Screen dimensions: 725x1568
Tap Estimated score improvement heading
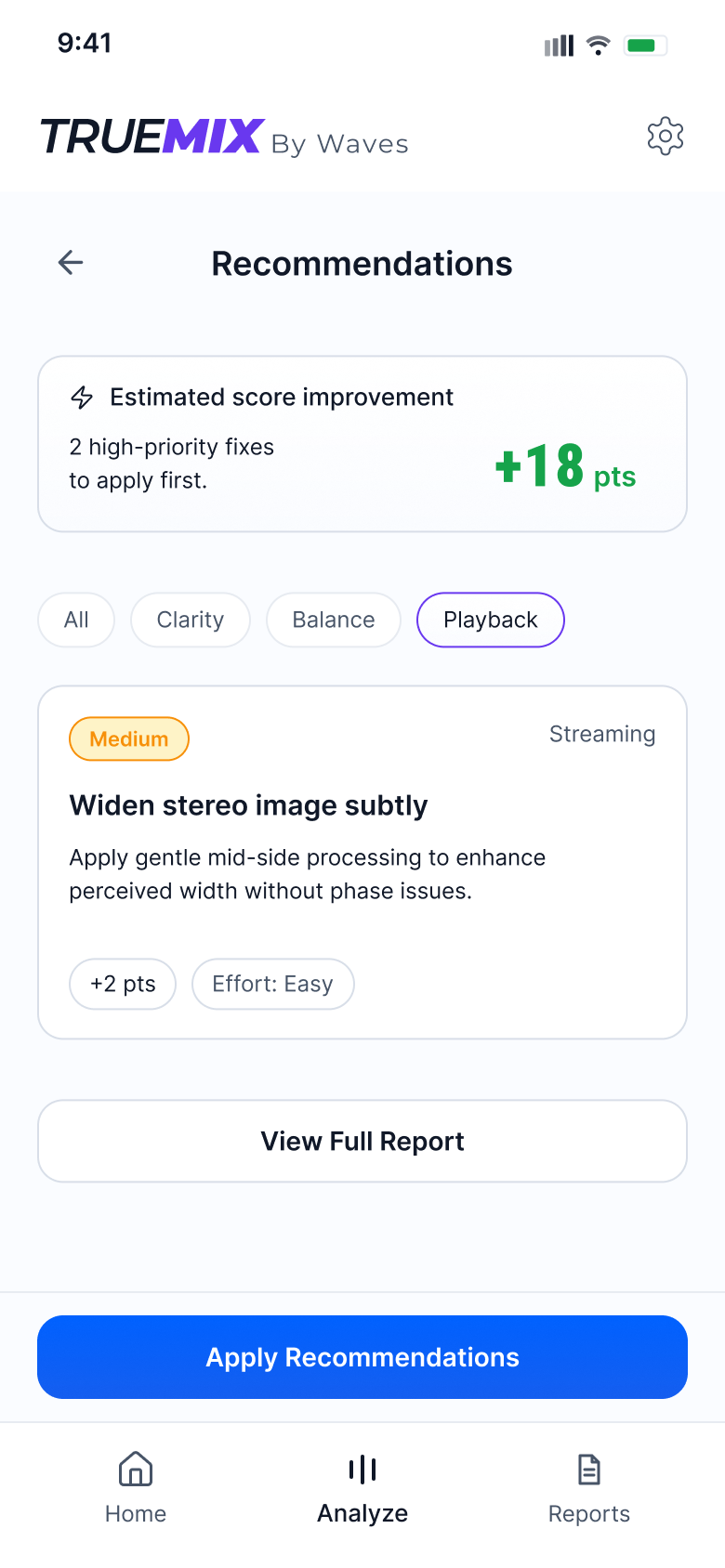(x=282, y=398)
